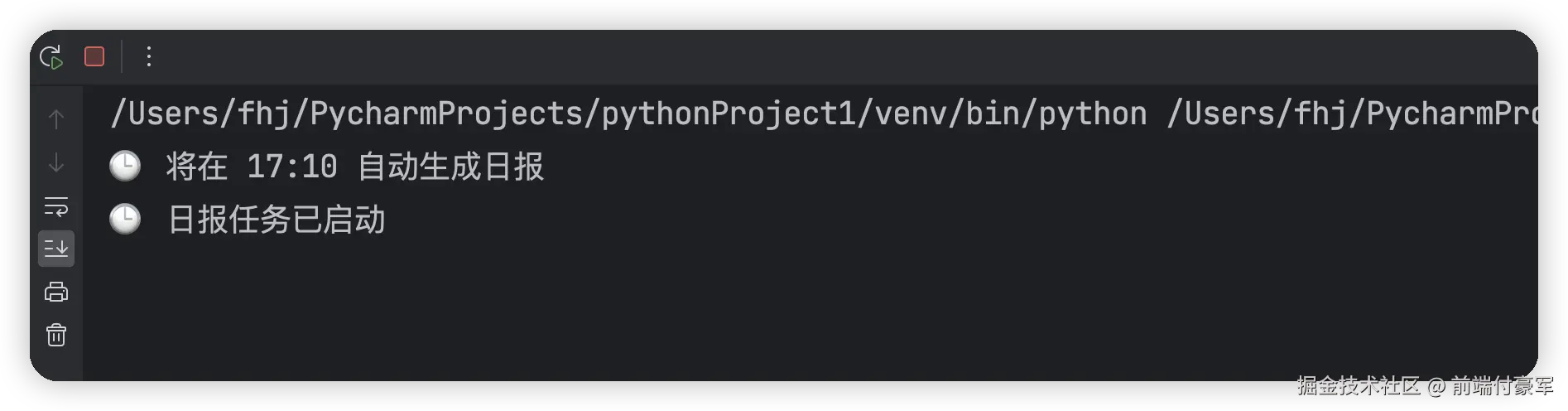Click the 掘金技术社区 watermark text

tap(1359, 385)
